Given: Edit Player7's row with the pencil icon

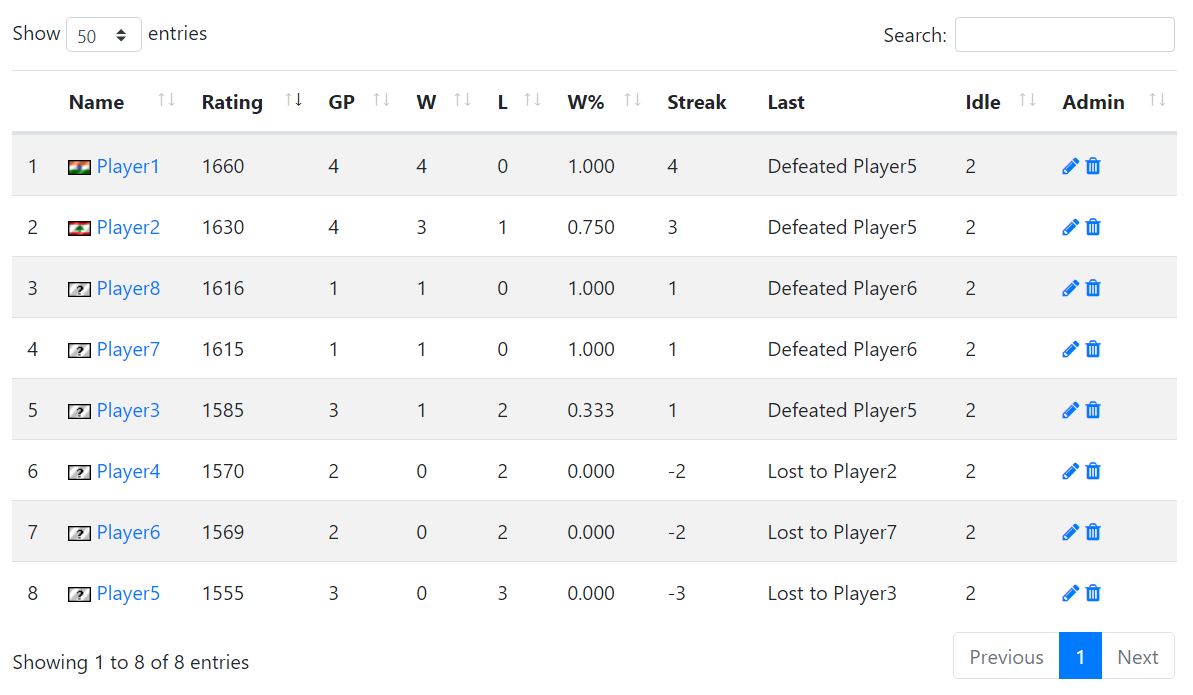Looking at the screenshot, I should (1069, 349).
